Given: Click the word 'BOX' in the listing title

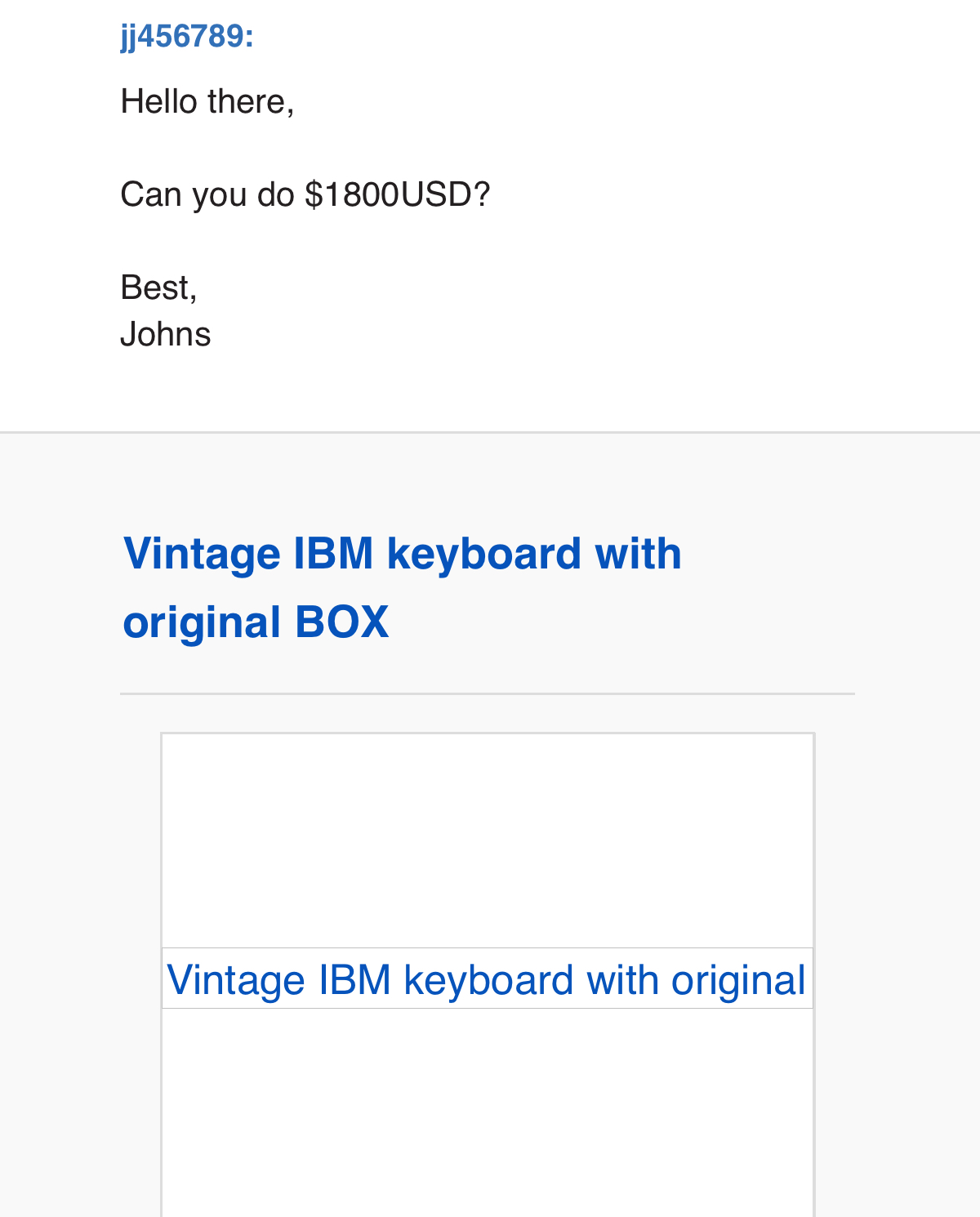Looking at the screenshot, I should pos(341,622).
